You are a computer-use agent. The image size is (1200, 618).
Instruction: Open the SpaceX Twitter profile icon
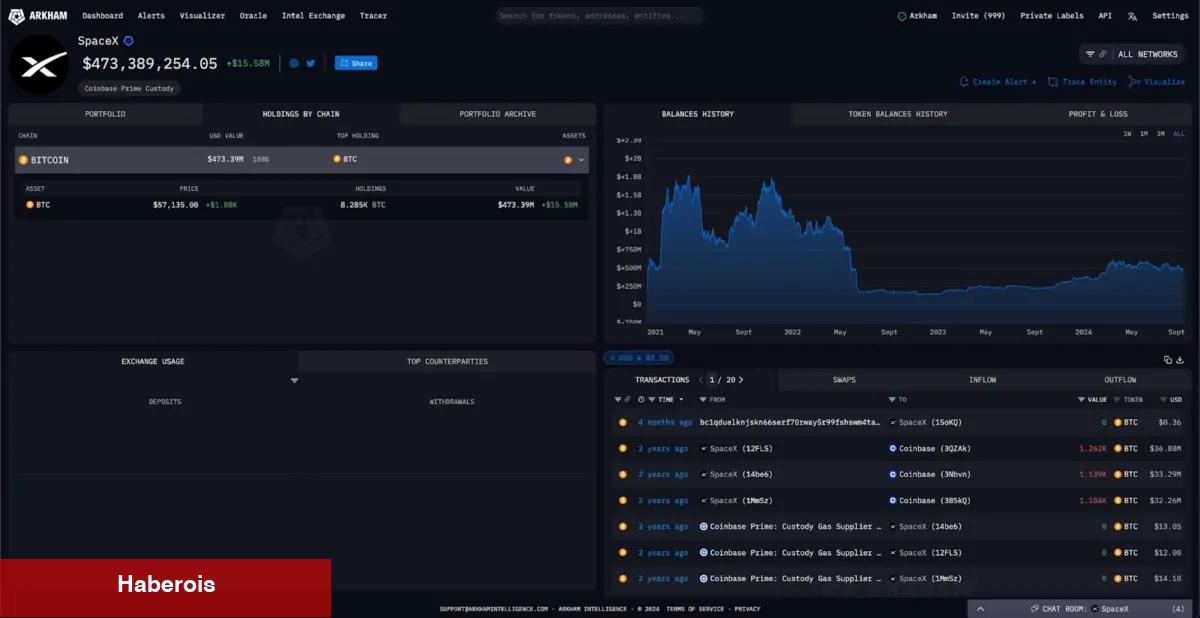(311, 63)
